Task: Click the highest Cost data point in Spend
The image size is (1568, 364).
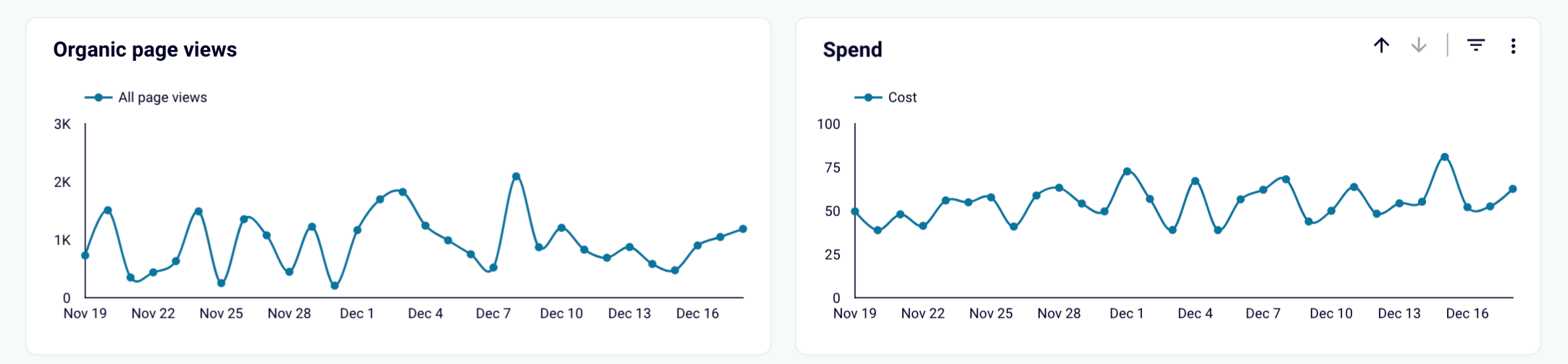Action: pyautogui.click(x=1444, y=157)
